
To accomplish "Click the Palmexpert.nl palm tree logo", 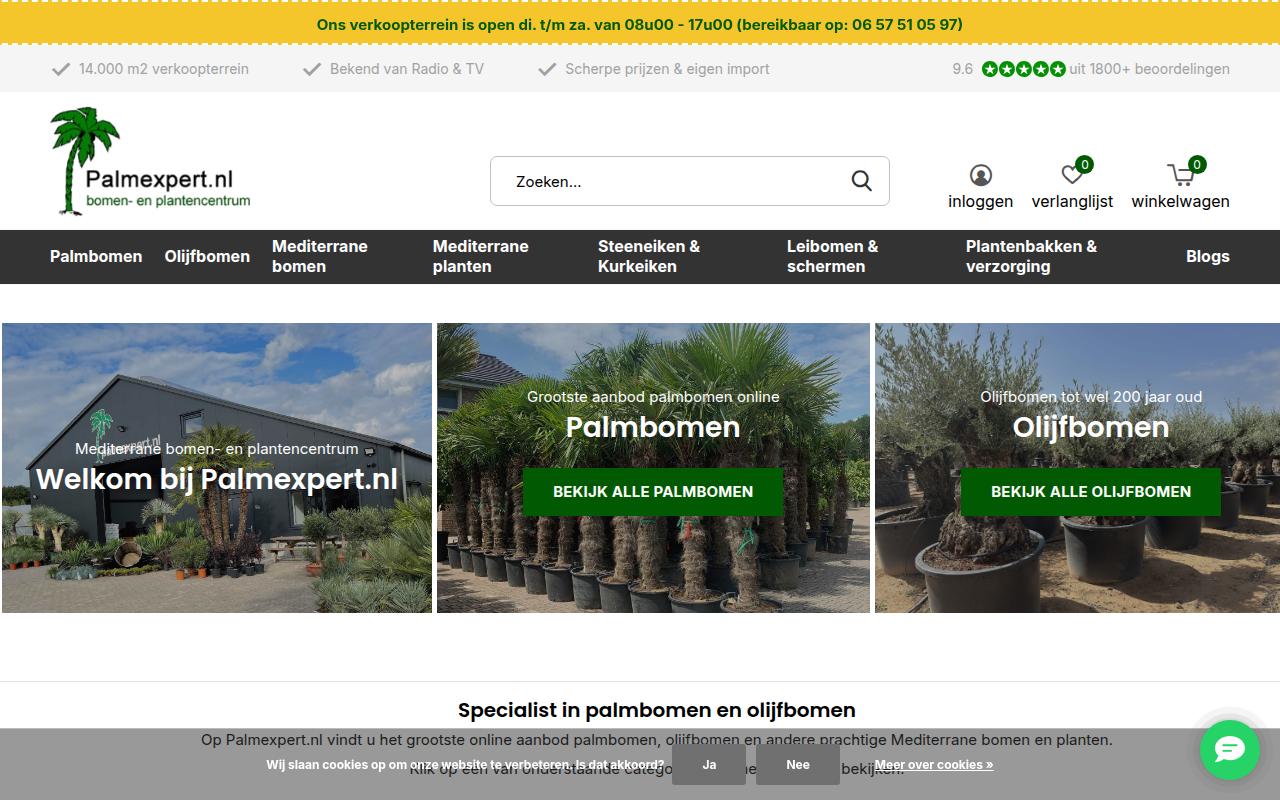I will [x=150, y=161].
